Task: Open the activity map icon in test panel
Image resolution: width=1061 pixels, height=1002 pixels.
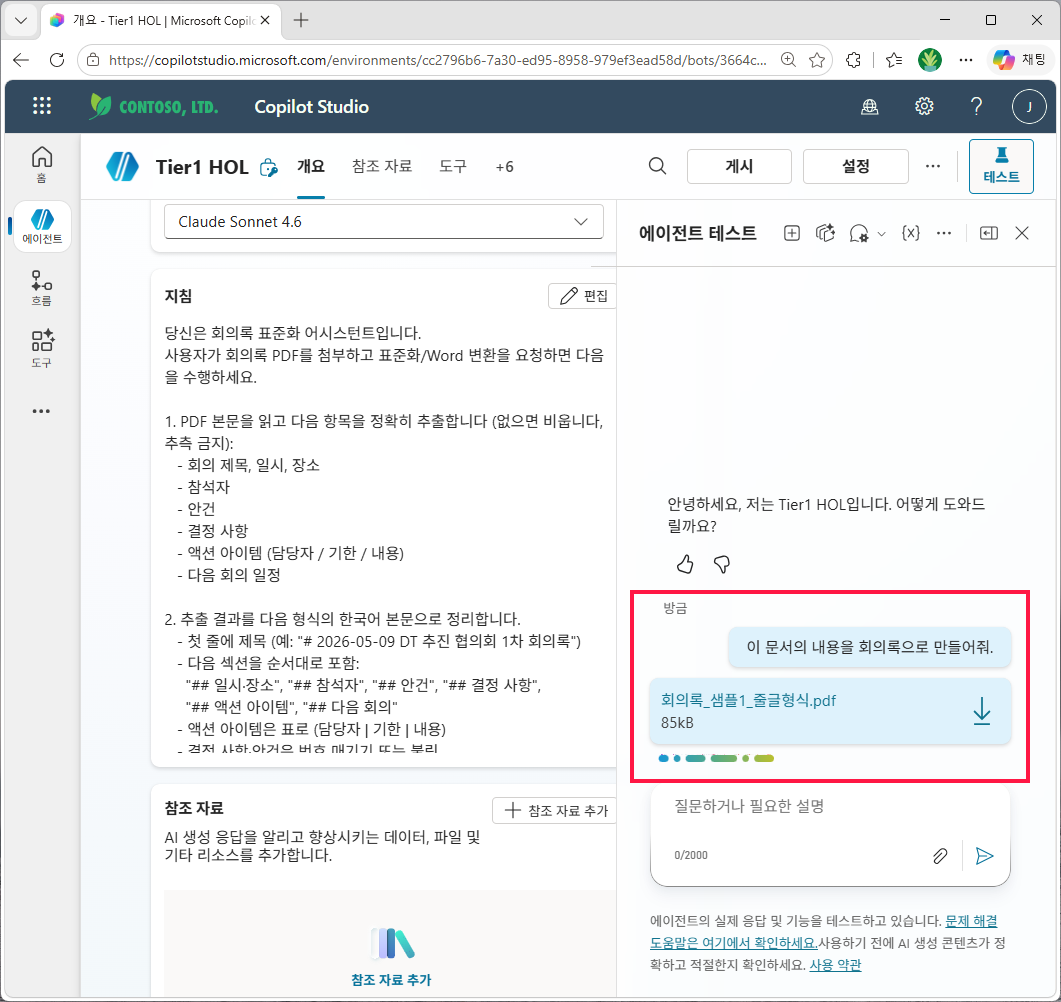Action: click(825, 233)
